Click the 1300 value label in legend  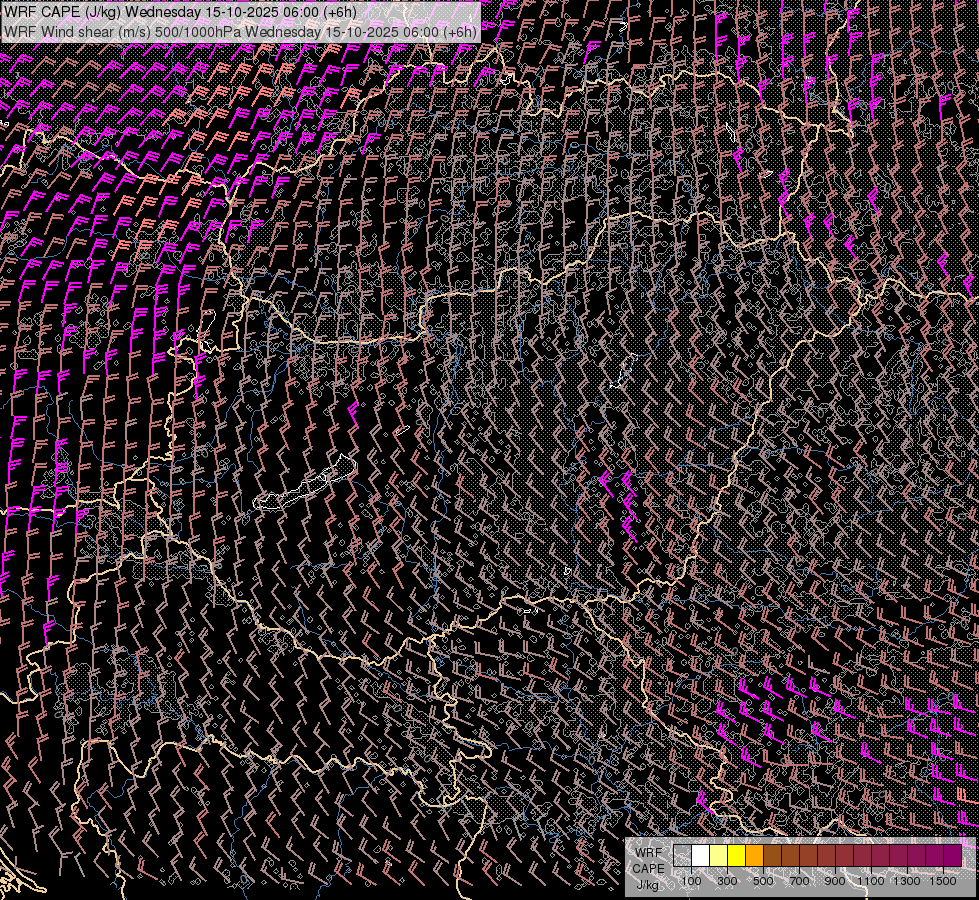907,881
